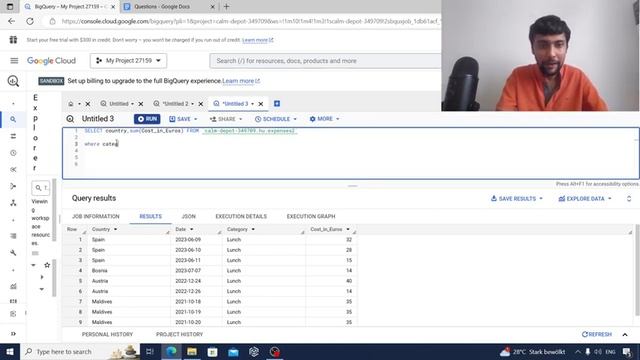
Task: Add a new query tab with plus icon
Action: click(277, 104)
